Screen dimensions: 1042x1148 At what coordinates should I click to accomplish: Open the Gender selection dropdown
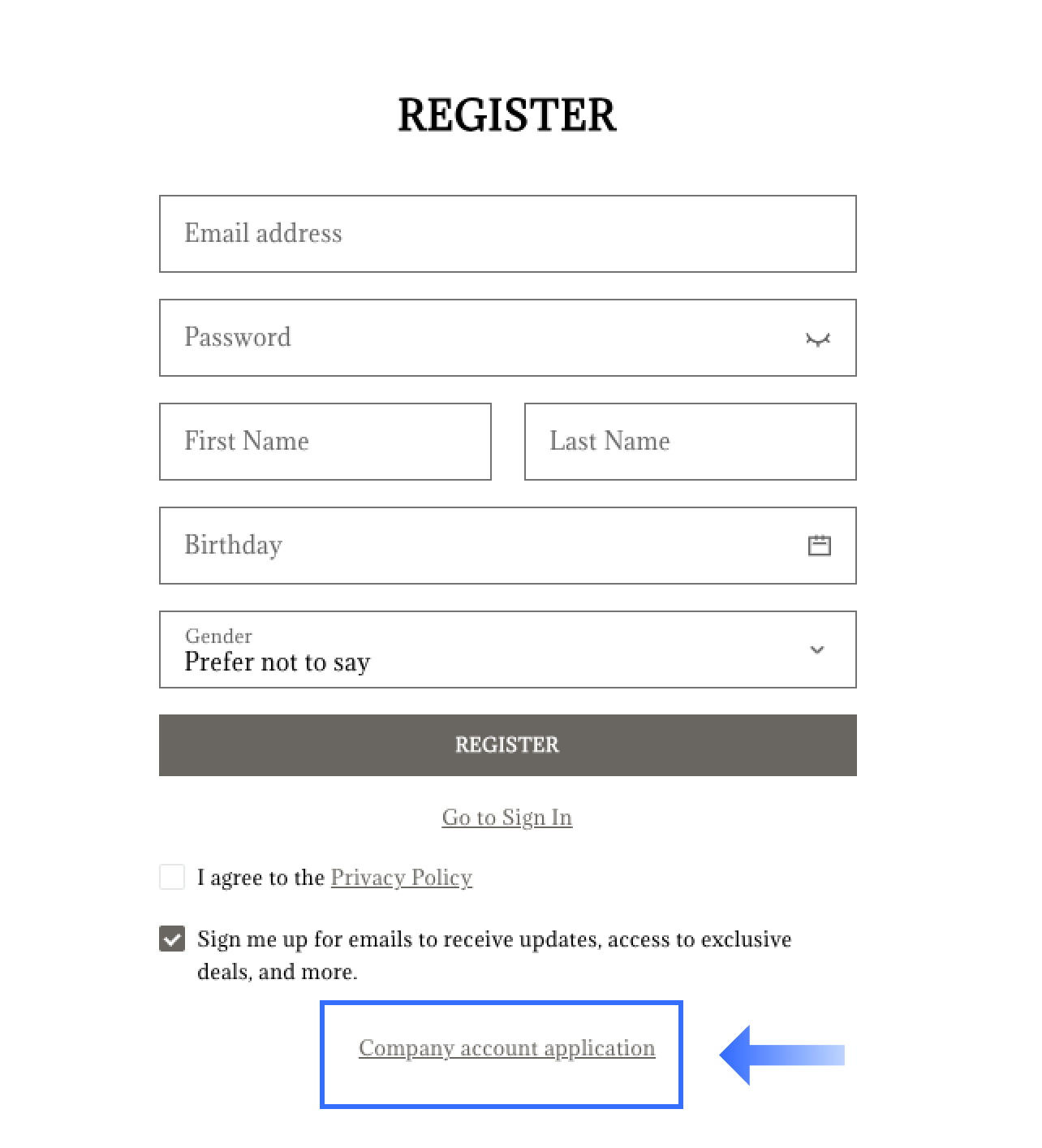click(507, 650)
